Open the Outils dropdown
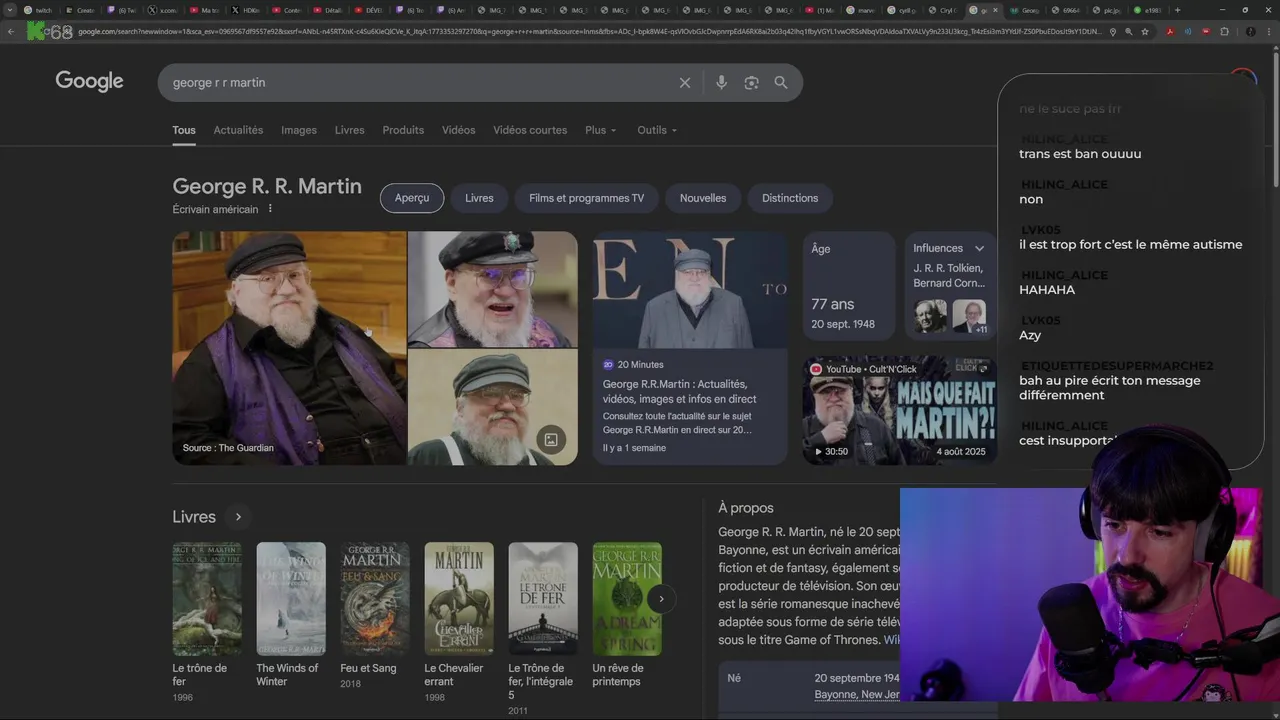 (x=657, y=130)
